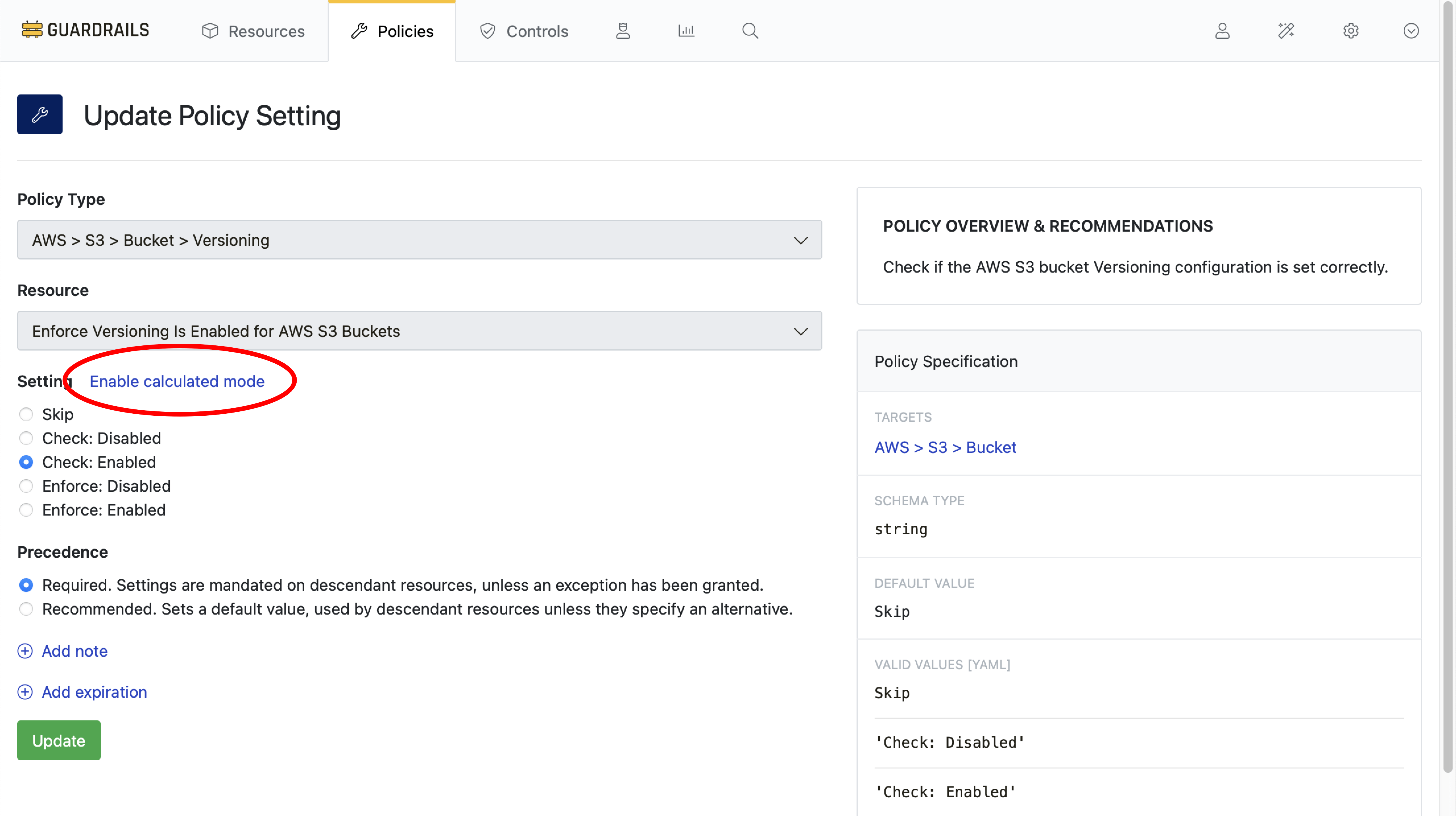This screenshot has width=1456, height=816.
Task: Open the GuardRails home logo
Action: (x=85, y=29)
